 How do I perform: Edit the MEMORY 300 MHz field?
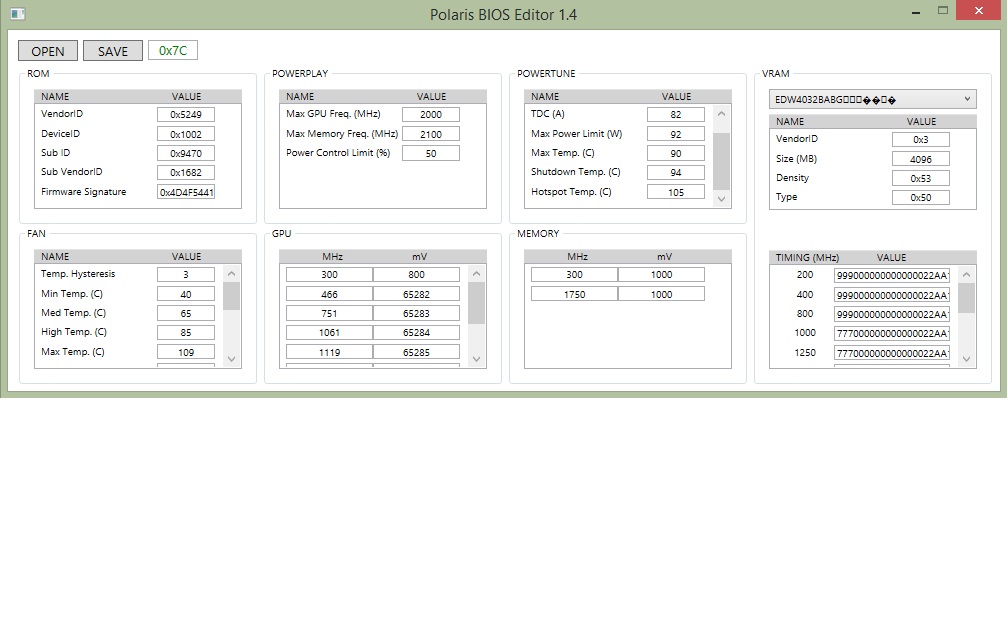[x=574, y=274]
